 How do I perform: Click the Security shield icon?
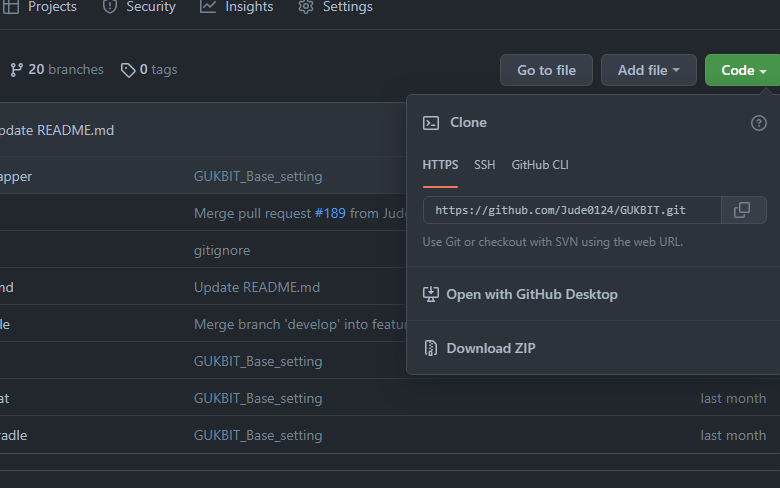coord(109,6)
